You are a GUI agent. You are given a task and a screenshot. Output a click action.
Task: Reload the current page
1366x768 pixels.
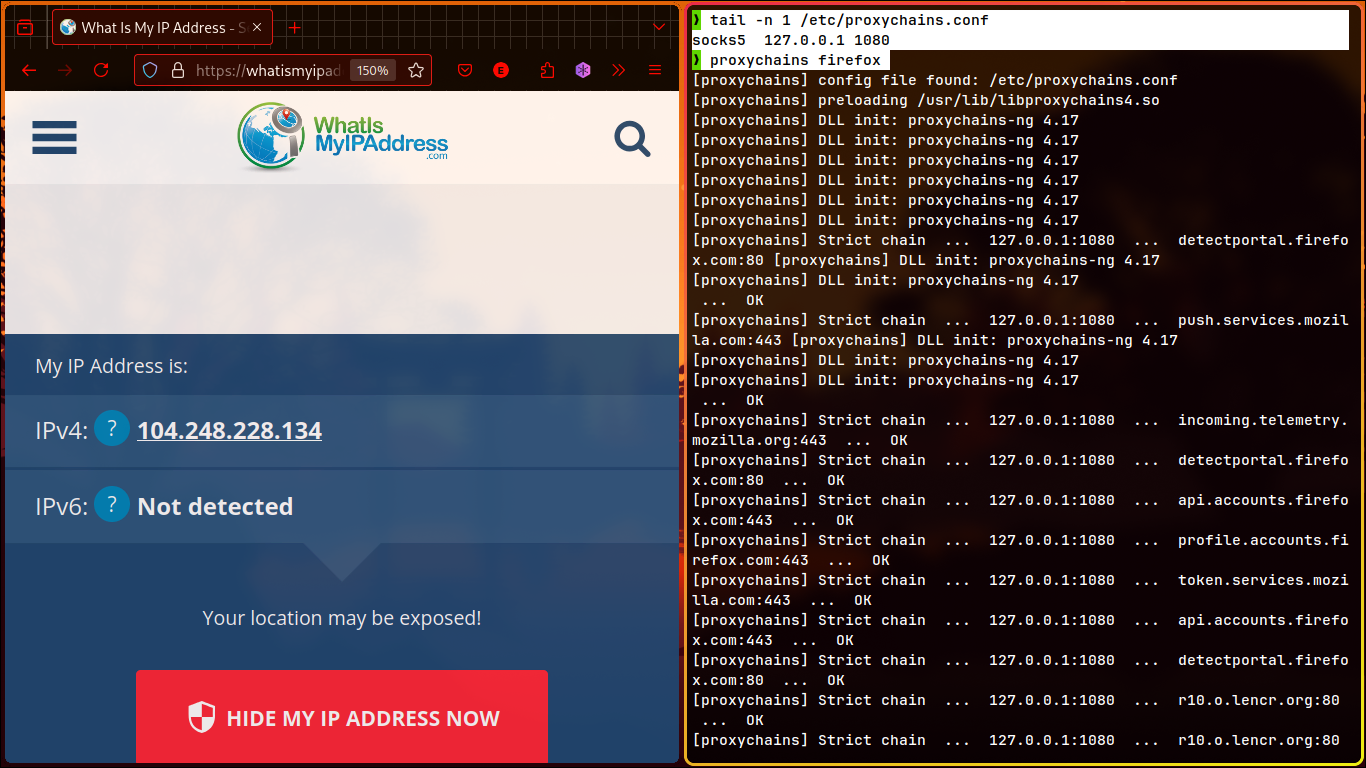101,70
